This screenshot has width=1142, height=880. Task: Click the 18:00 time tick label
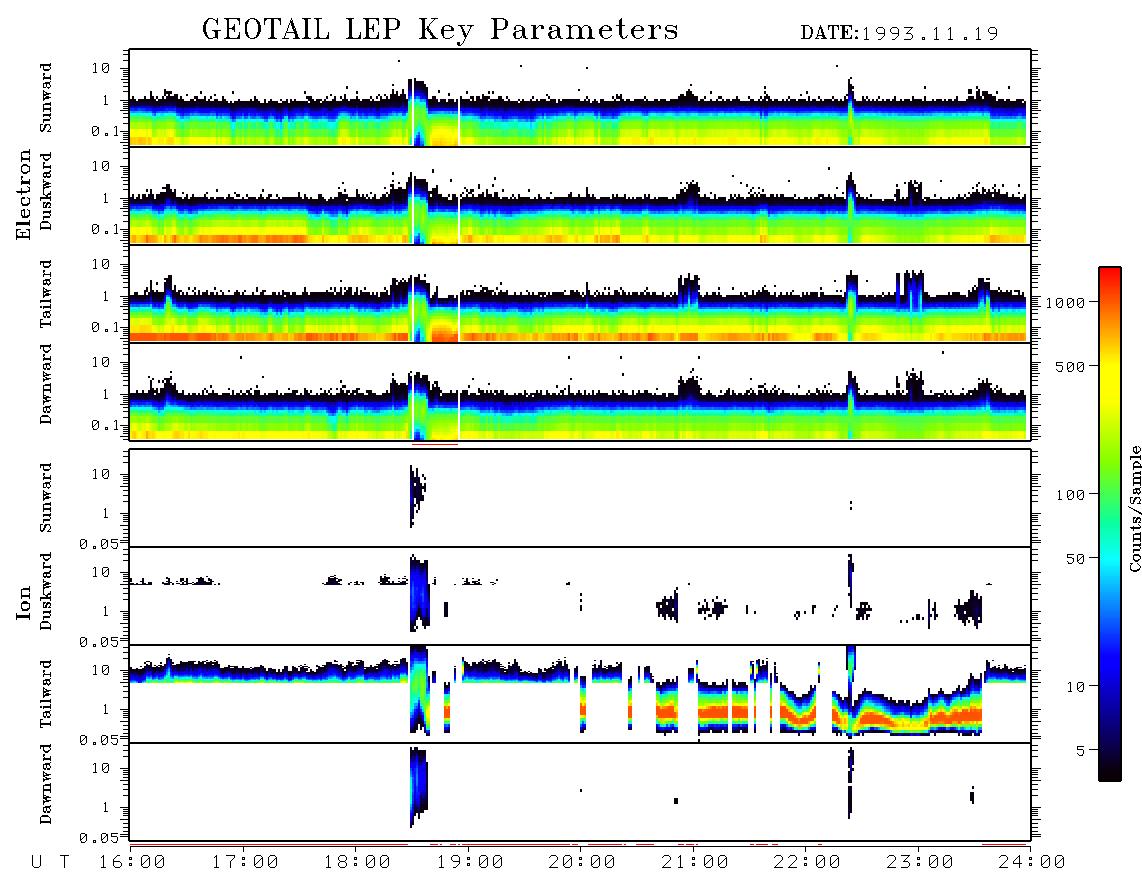(358, 862)
